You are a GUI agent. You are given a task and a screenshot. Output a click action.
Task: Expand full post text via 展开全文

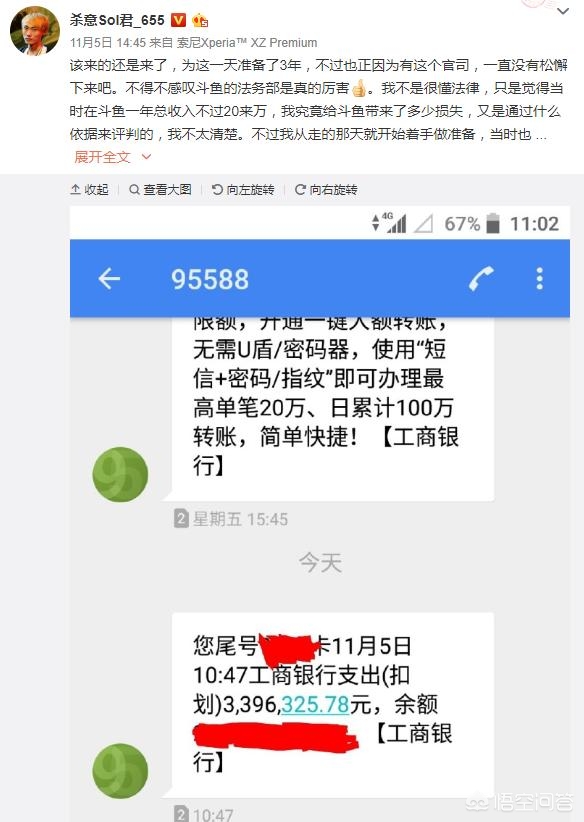(x=112, y=157)
